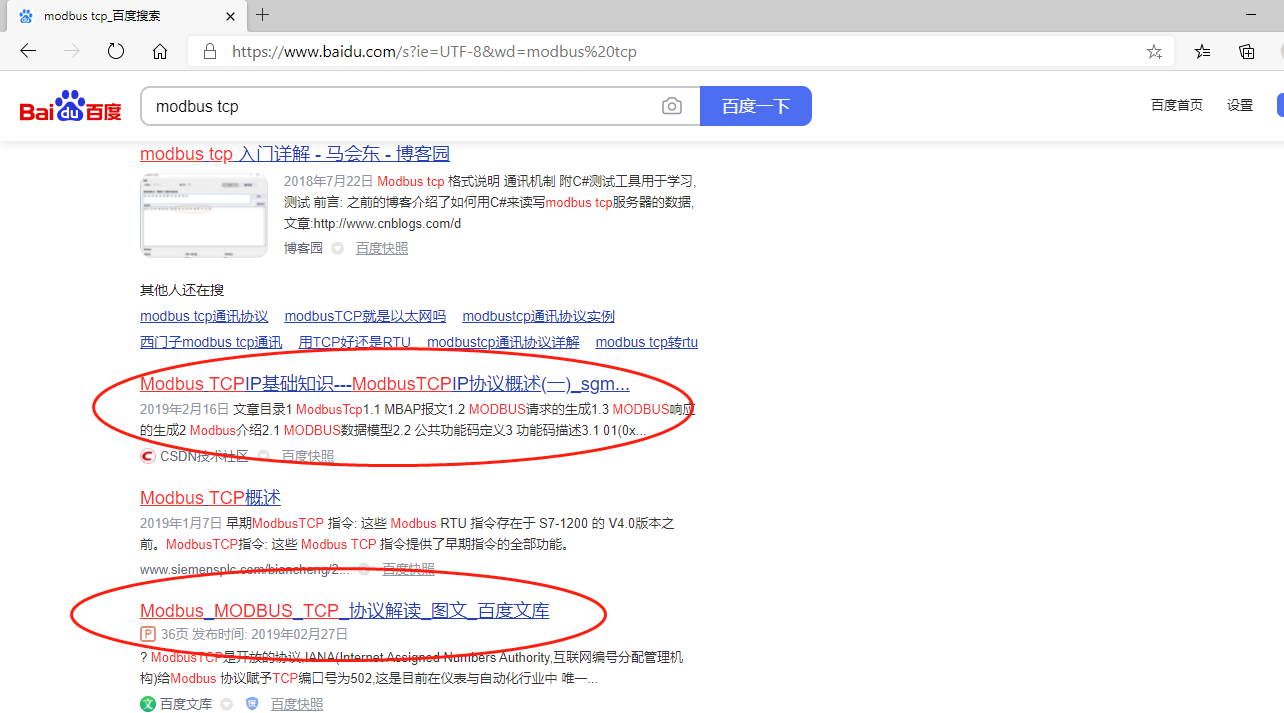The height and width of the screenshot is (713, 1284).
Task: Search related term modbustcp通讯协议详解
Action: pyautogui.click(x=503, y=342)
